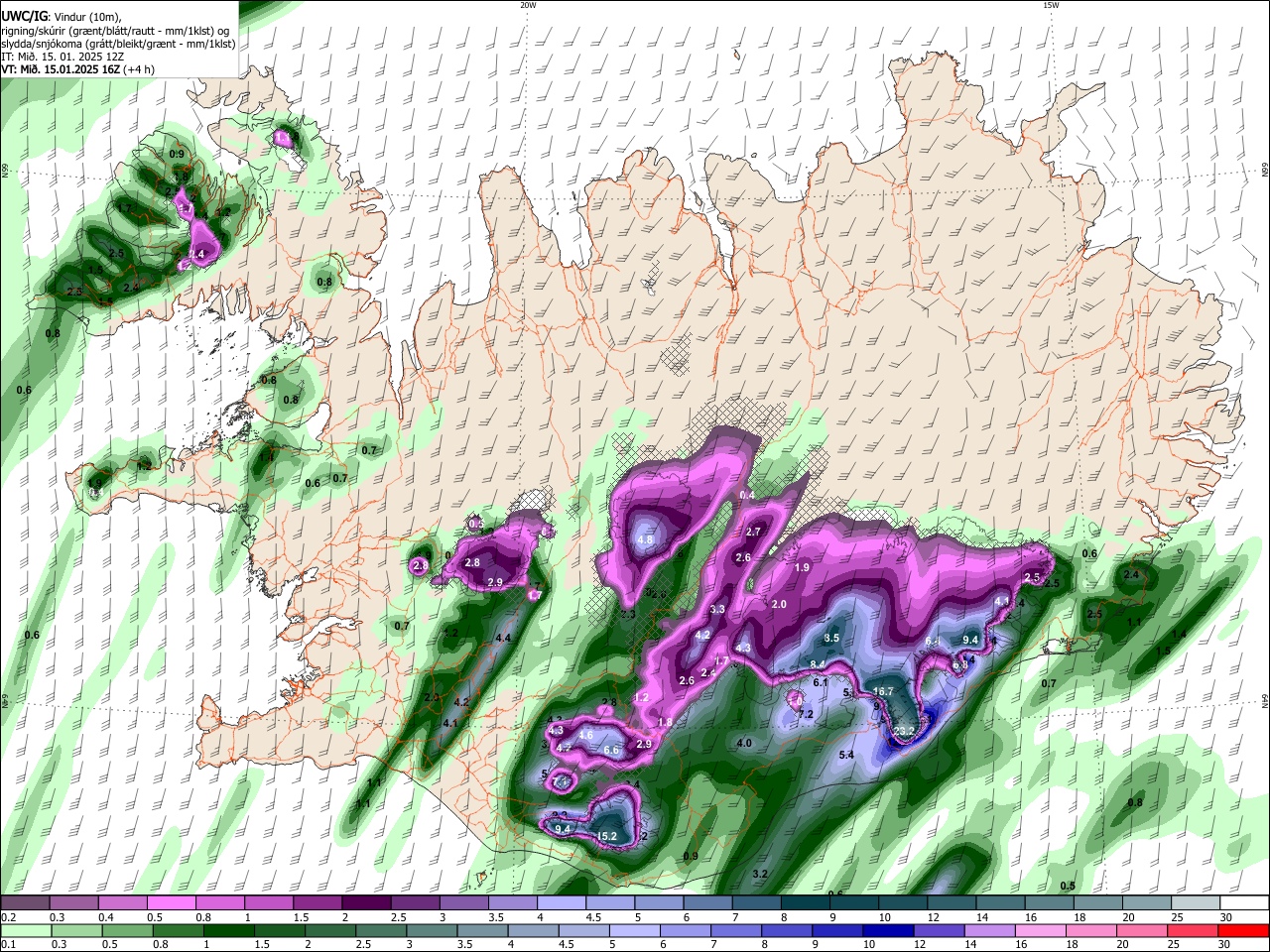The width and height of the screenshot is (1270, 952).
Task: Click the 'VT: Mið. 15.01.2025 16Z (+4 h)' line
Action: click(77, 70)
